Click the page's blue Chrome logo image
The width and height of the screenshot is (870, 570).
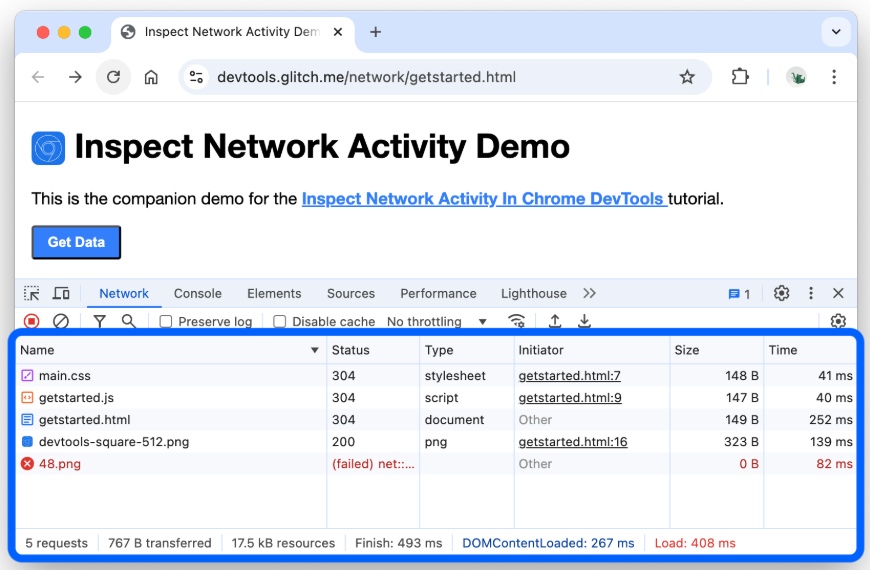point(48,148)
